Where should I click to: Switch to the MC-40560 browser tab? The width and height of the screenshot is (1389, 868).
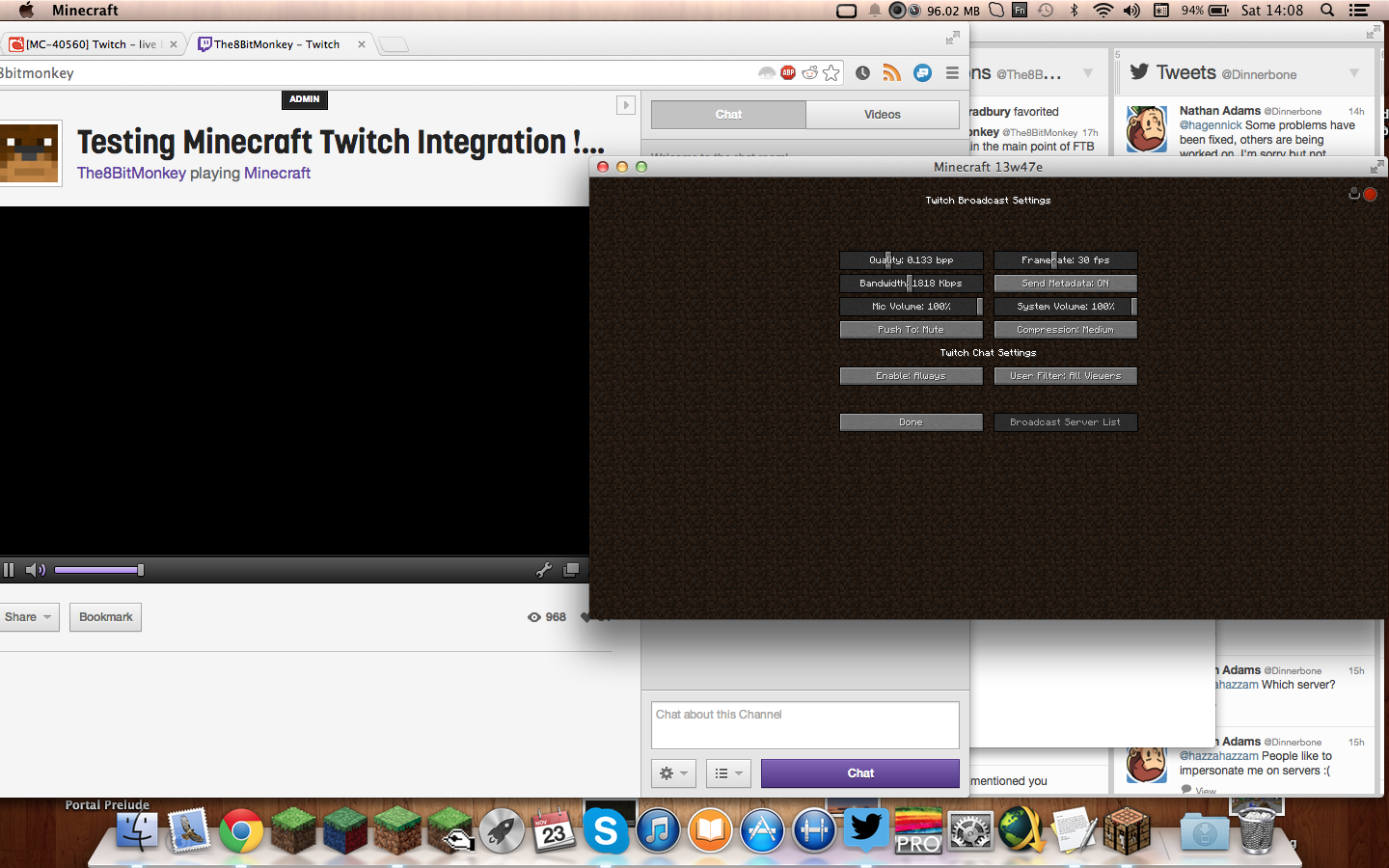95,44
